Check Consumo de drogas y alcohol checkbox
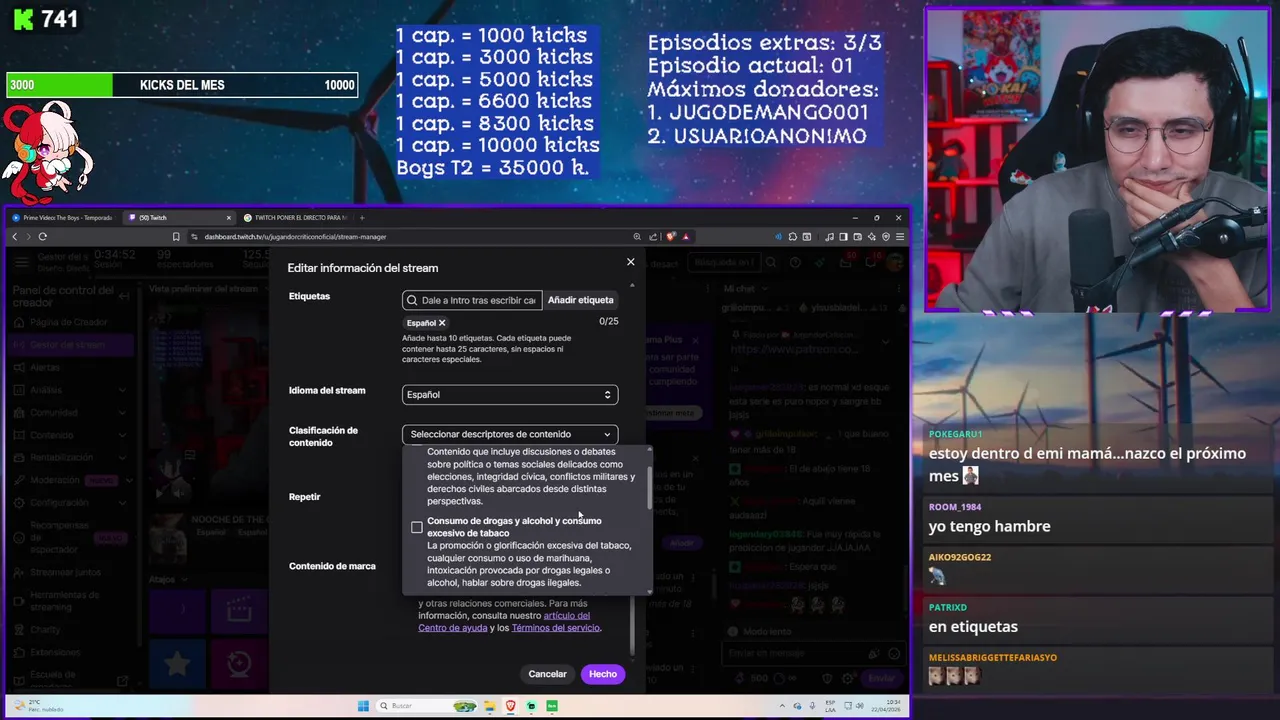This screenshot has height=720, width=1280. click(417, 527)
